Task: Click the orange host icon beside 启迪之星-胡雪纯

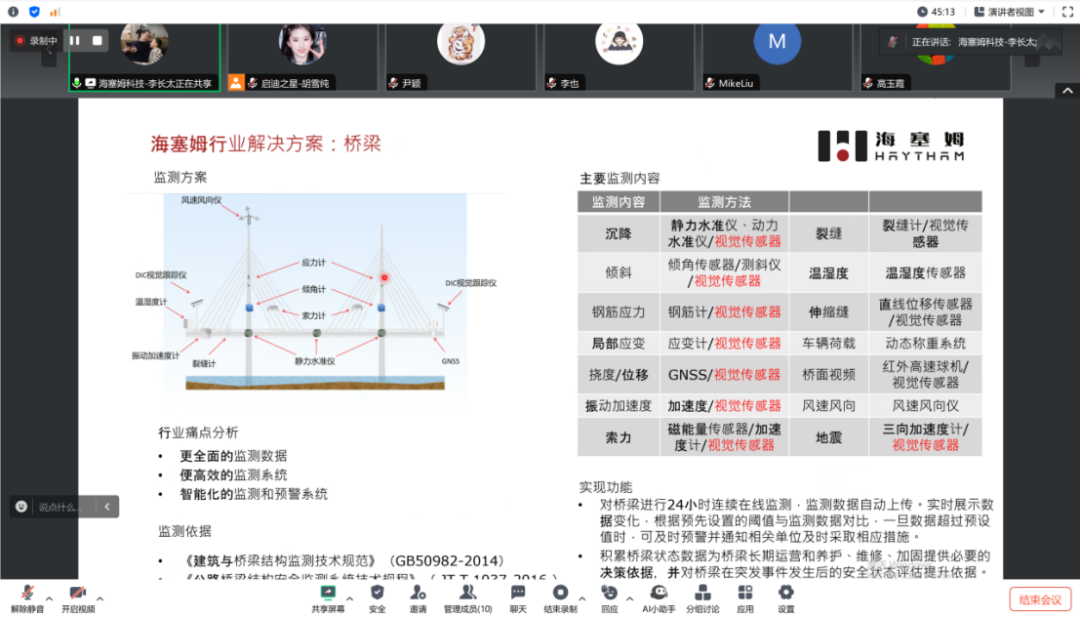Action: 236,83
